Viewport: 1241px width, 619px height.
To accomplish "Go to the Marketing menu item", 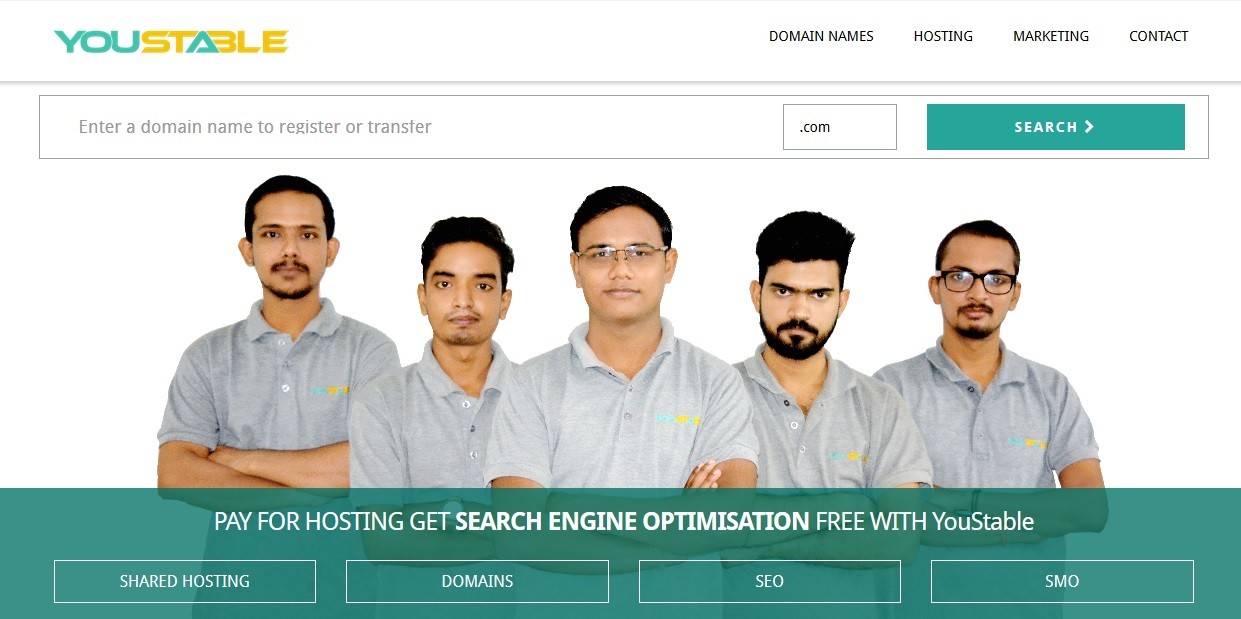I will coord(1050,36).
